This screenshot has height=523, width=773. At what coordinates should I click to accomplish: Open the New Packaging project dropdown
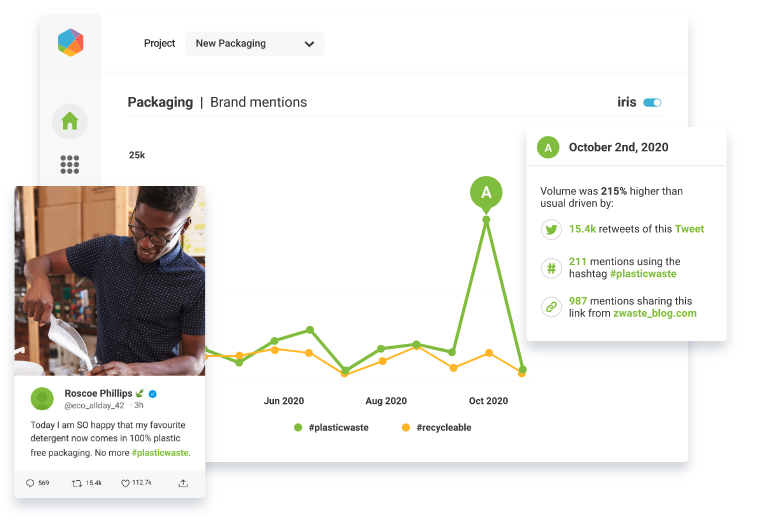[x=255, y=44]
